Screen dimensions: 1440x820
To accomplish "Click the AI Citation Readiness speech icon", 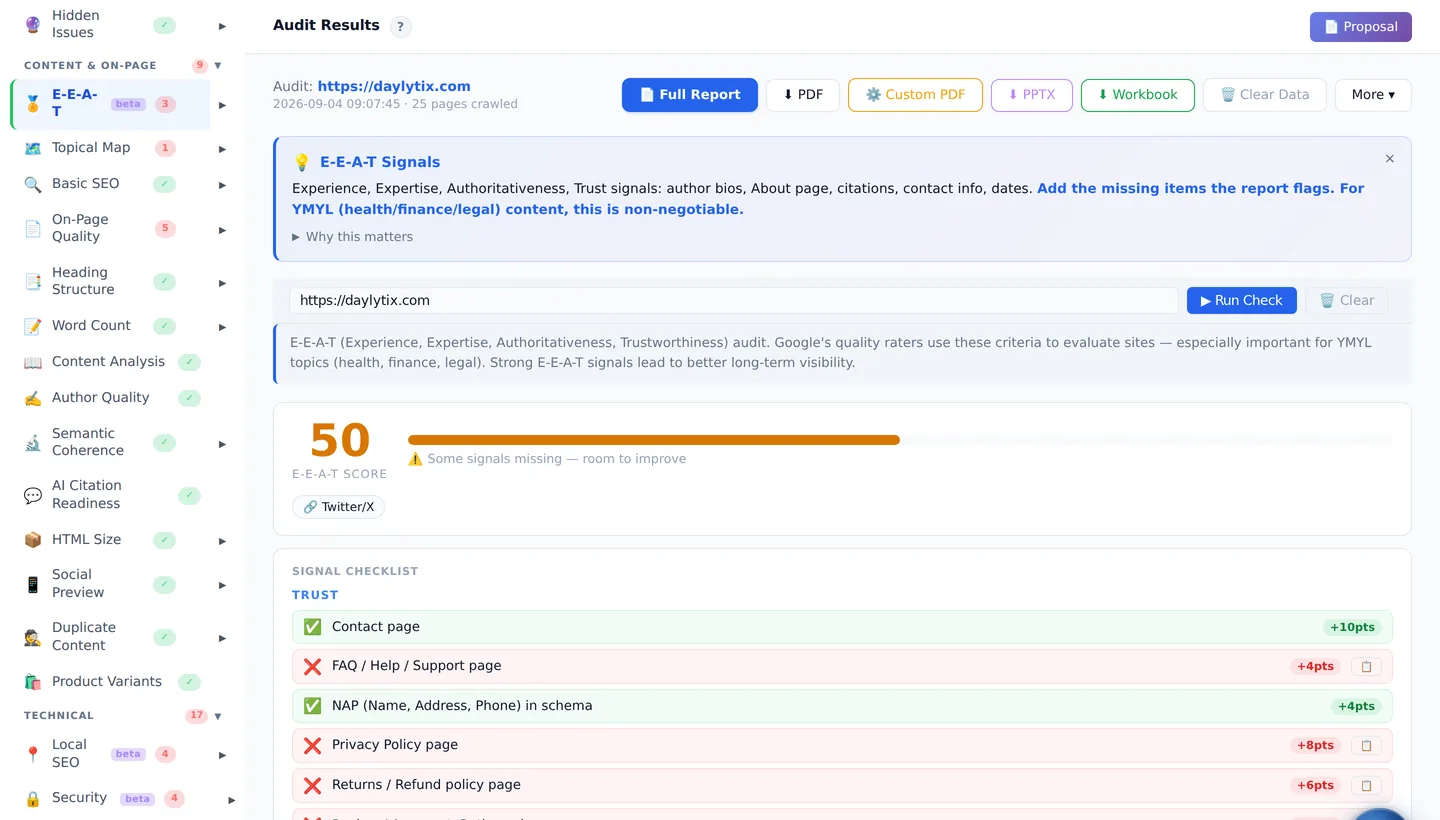I will pyautogui.click(x=33, y=495).
